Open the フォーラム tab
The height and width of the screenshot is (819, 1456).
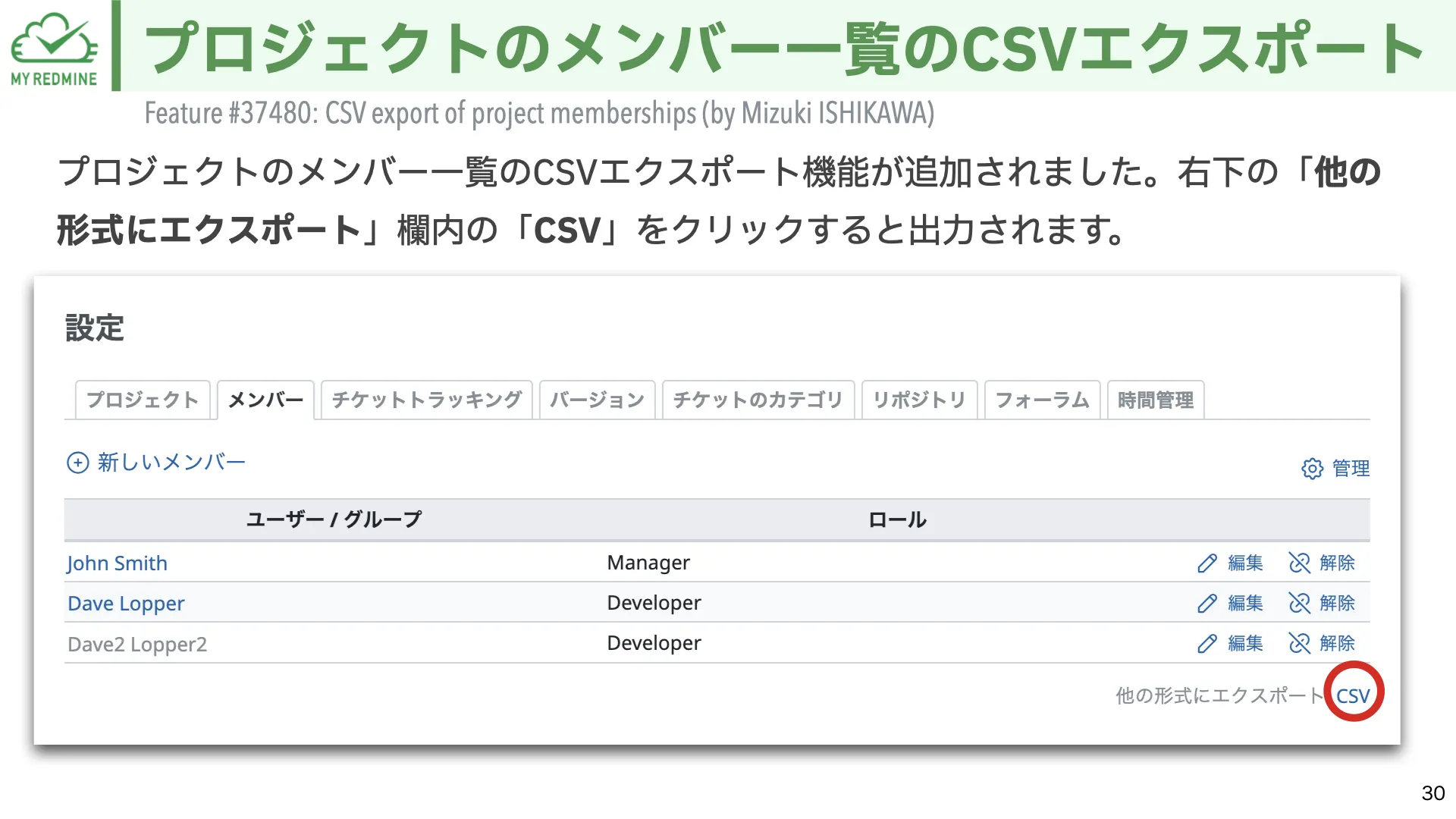[x=1042, y=400]
